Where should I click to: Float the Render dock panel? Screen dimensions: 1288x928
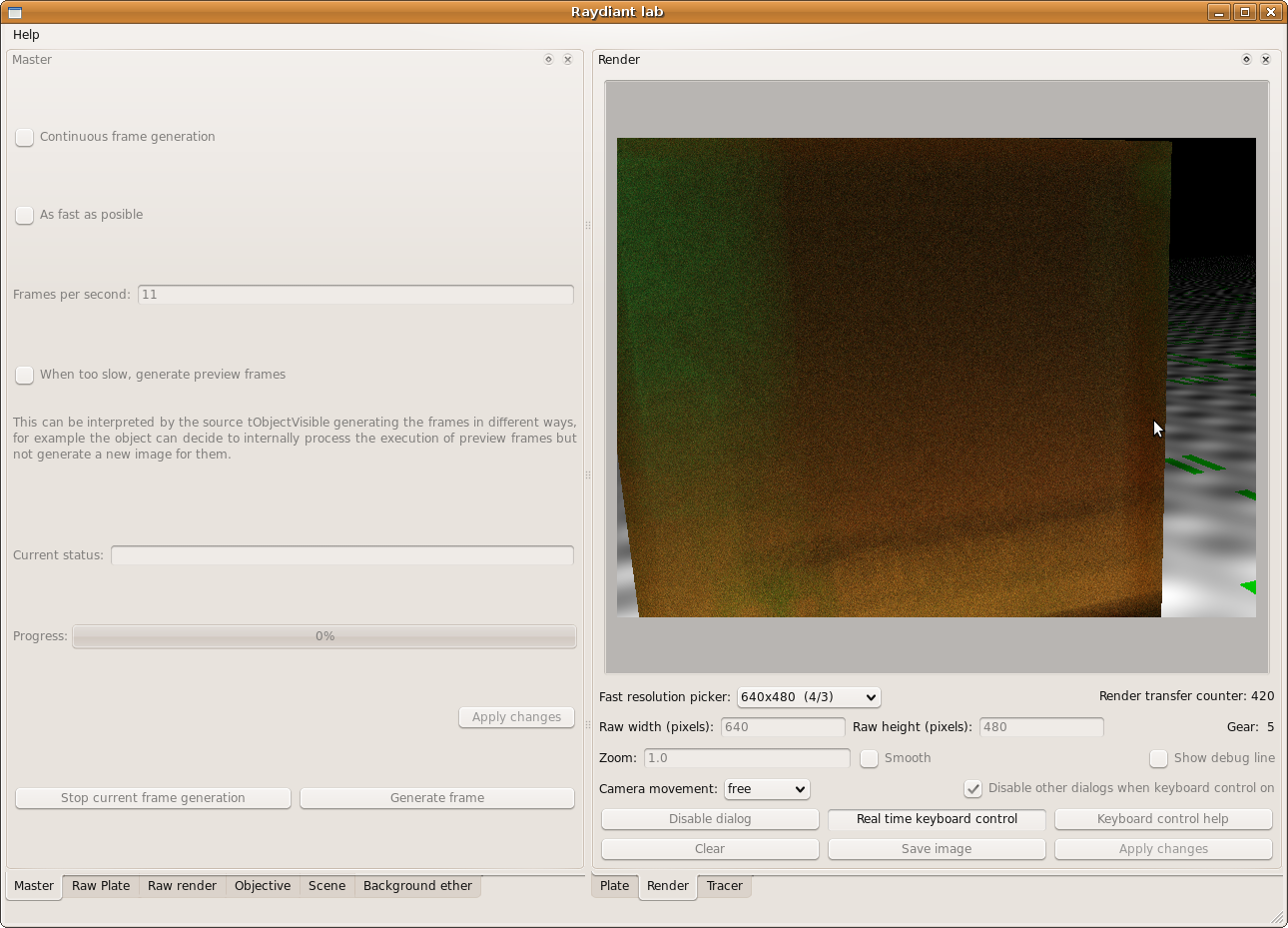click(1246, 60)
